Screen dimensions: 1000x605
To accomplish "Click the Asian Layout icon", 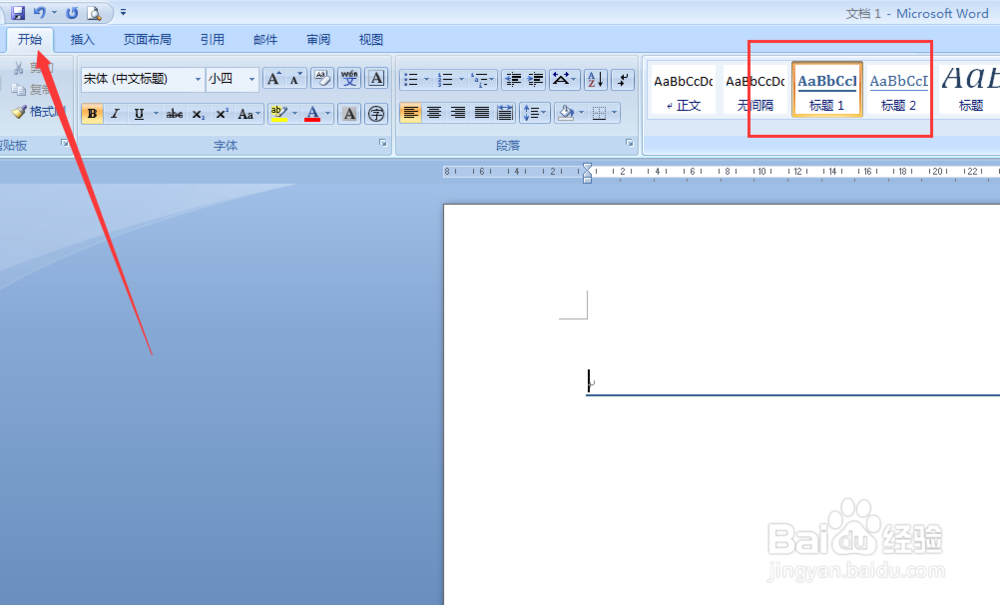I will point(564,79).
